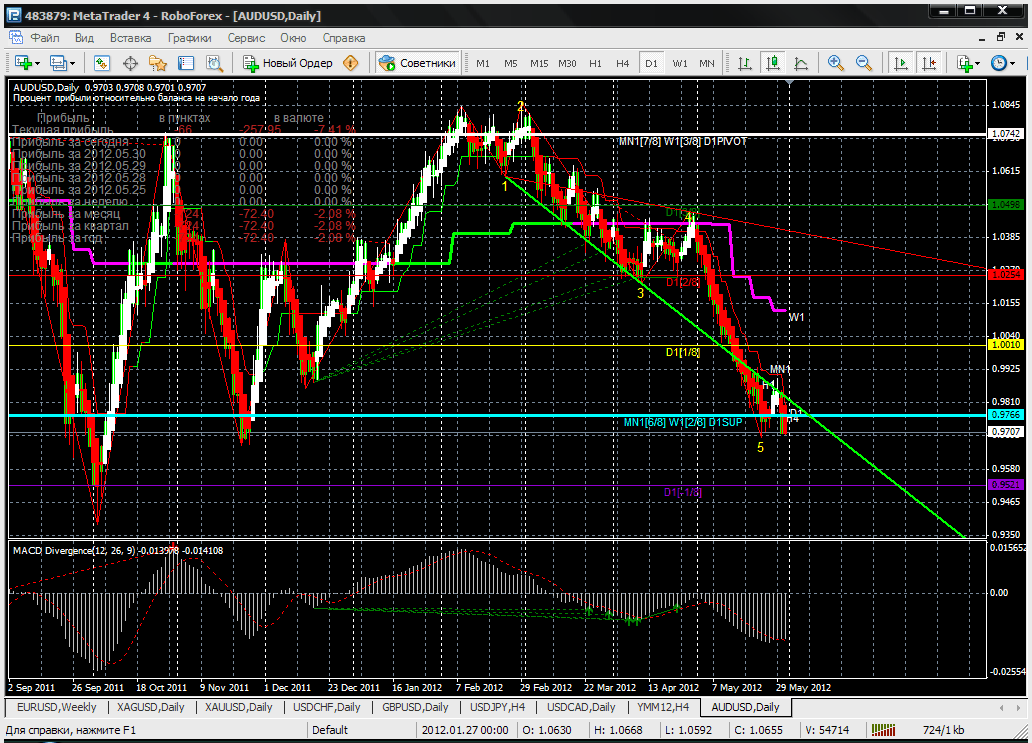Select the H1 timeframe
Viewport: 1032px width, 743px height.
click(596, 63)
